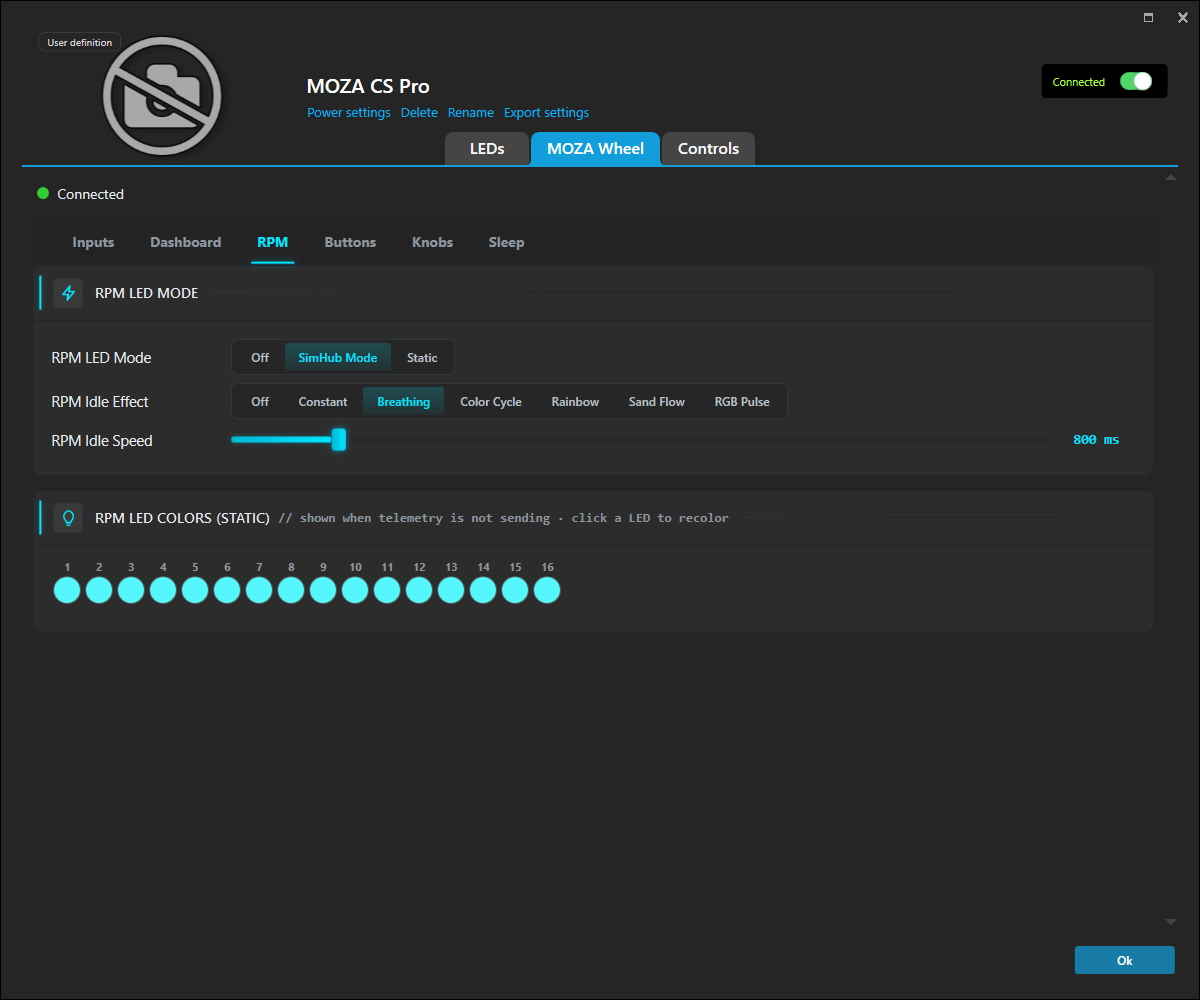
Task: Recolor RPM LED 2 swatch
Action: pos(99,590)
